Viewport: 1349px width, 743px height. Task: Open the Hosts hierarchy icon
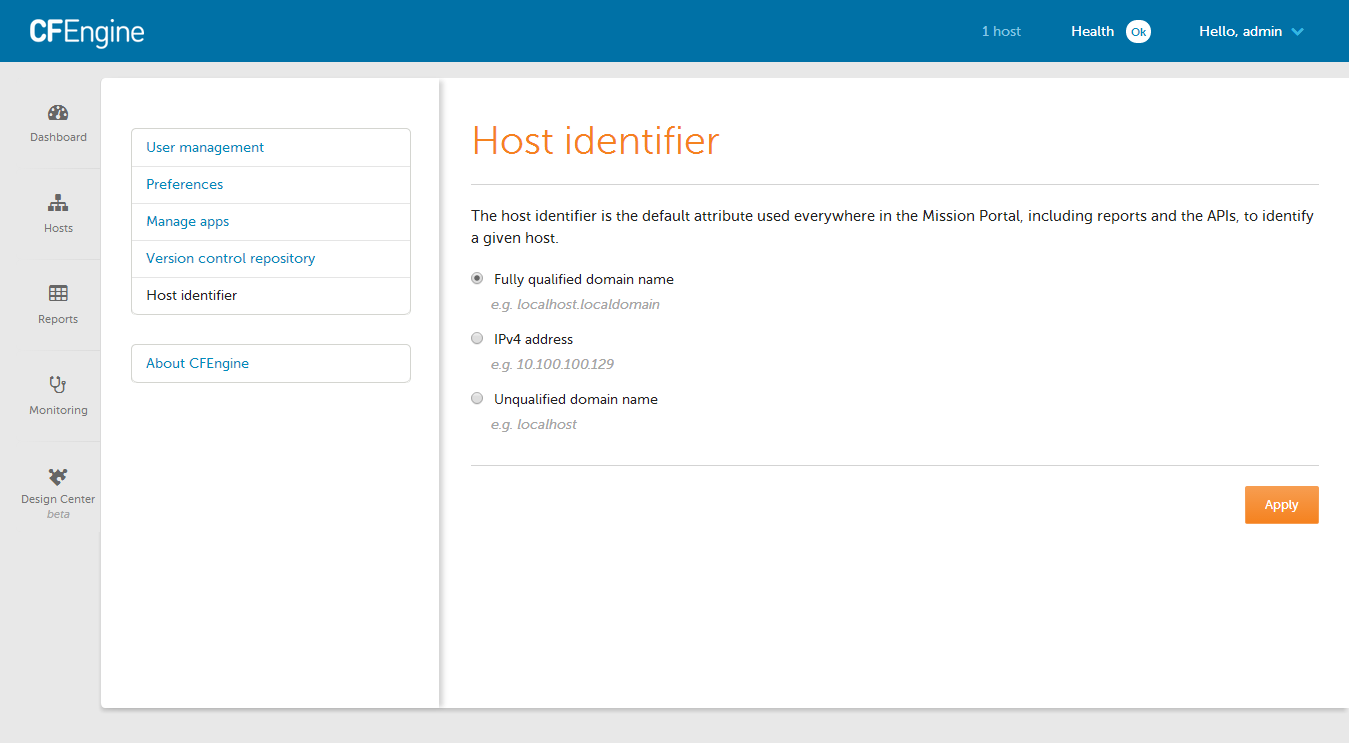[58, 204]
